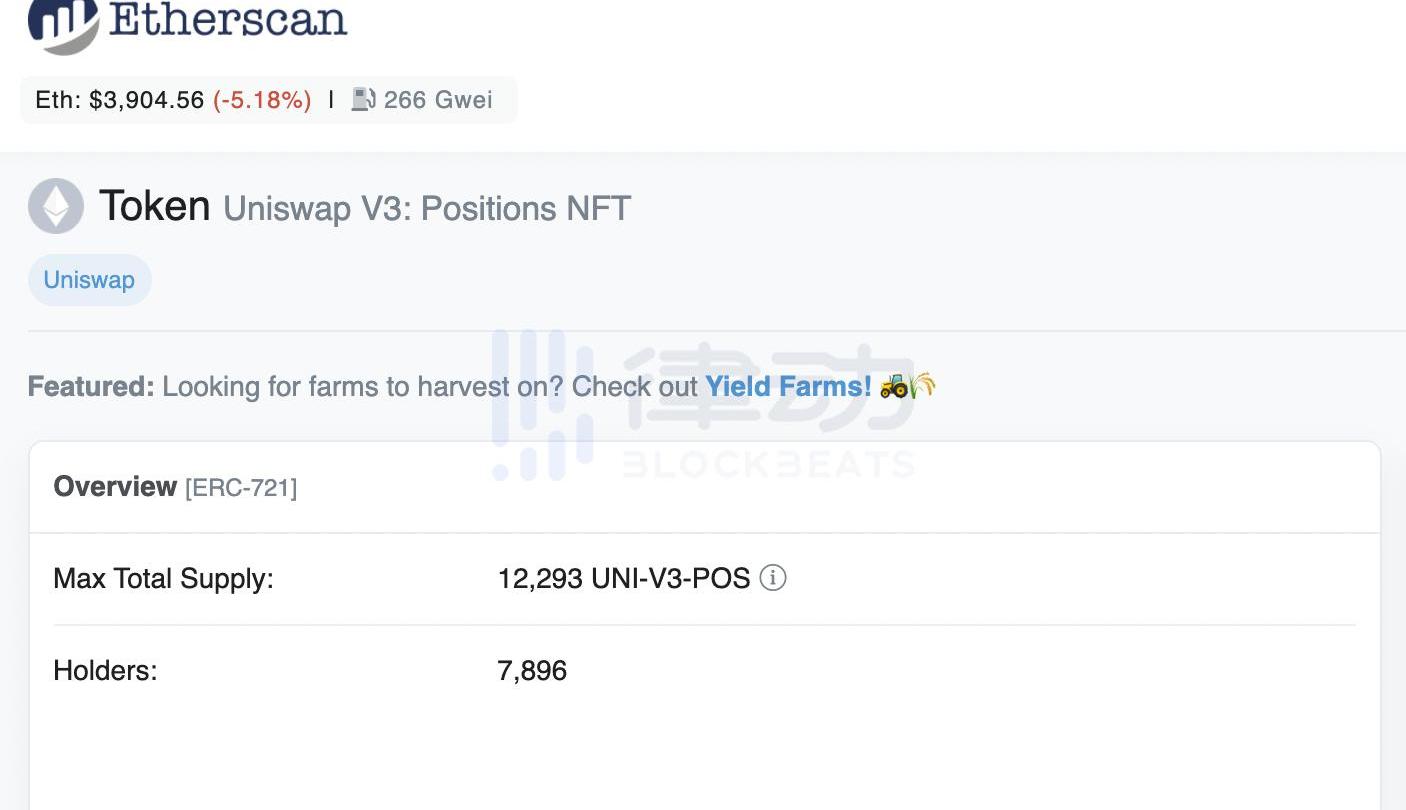Click the info icon beside UNI-V3-POS
This screenshot has height=810, width=1406.
click(x=773, y=578)
